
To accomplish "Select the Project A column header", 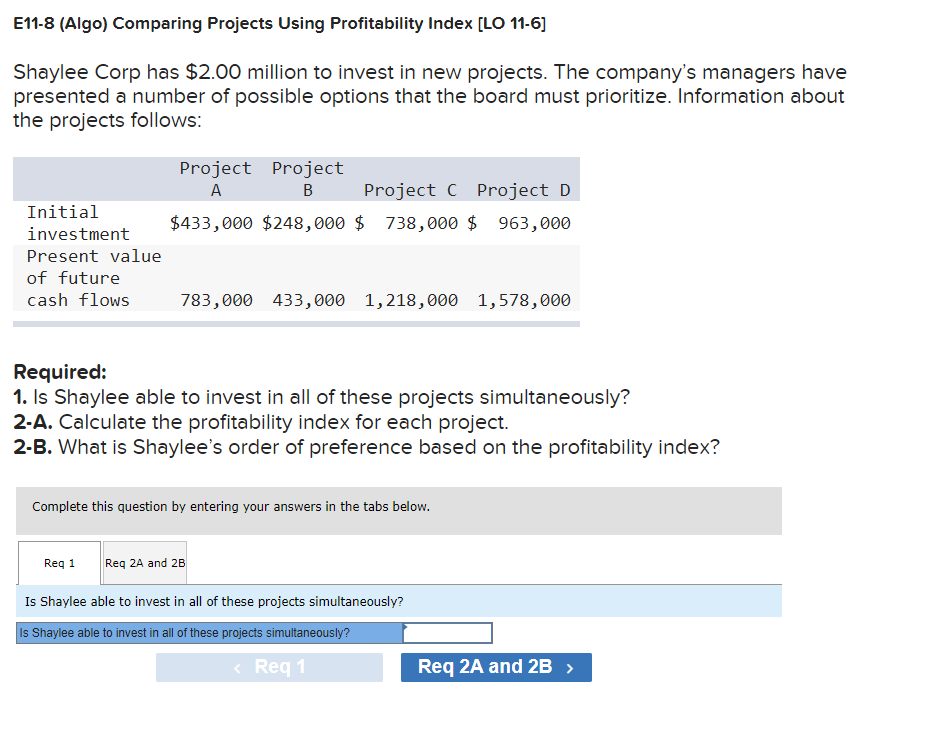I will (215, 178).
